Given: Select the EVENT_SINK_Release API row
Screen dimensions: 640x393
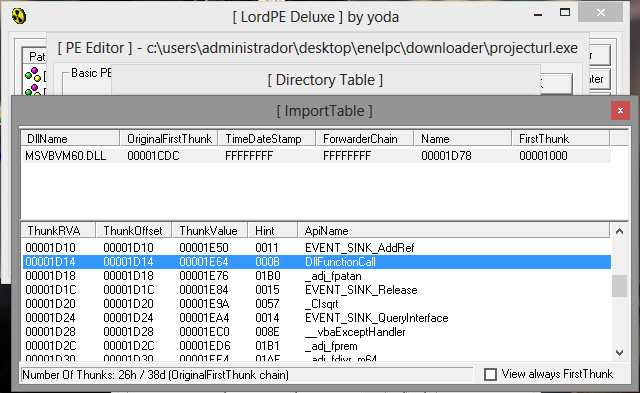Looking at the screenshot, I should pos(316,290).
